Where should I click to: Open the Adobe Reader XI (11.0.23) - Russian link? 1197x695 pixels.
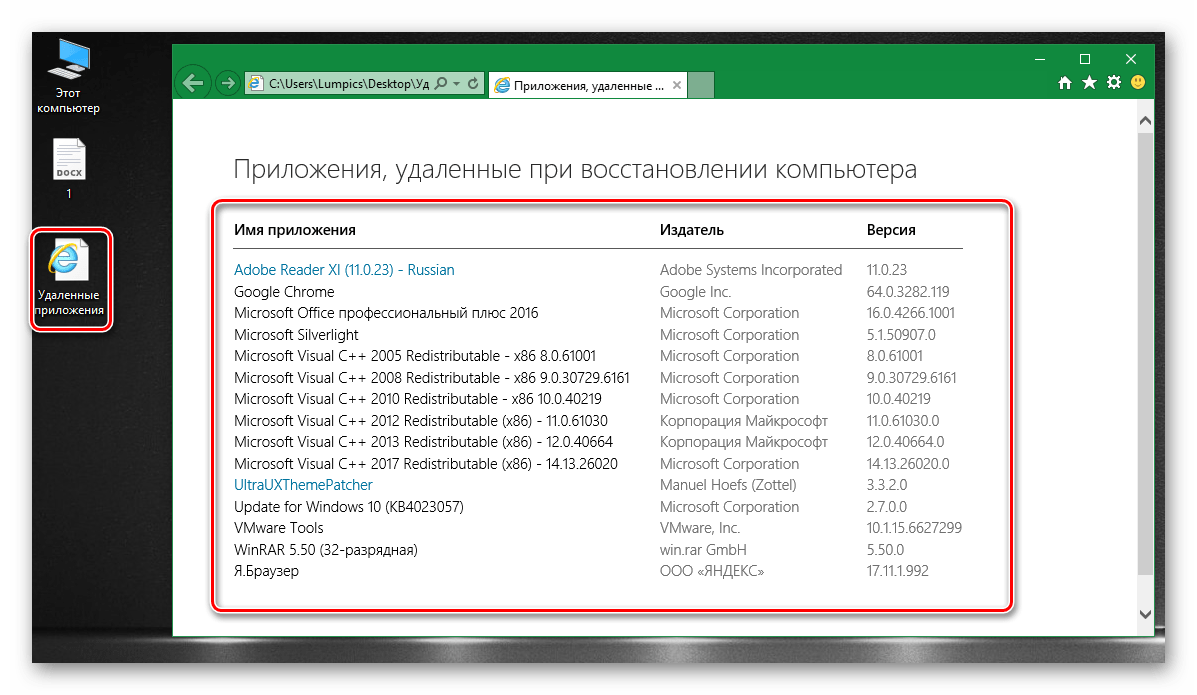344,270
